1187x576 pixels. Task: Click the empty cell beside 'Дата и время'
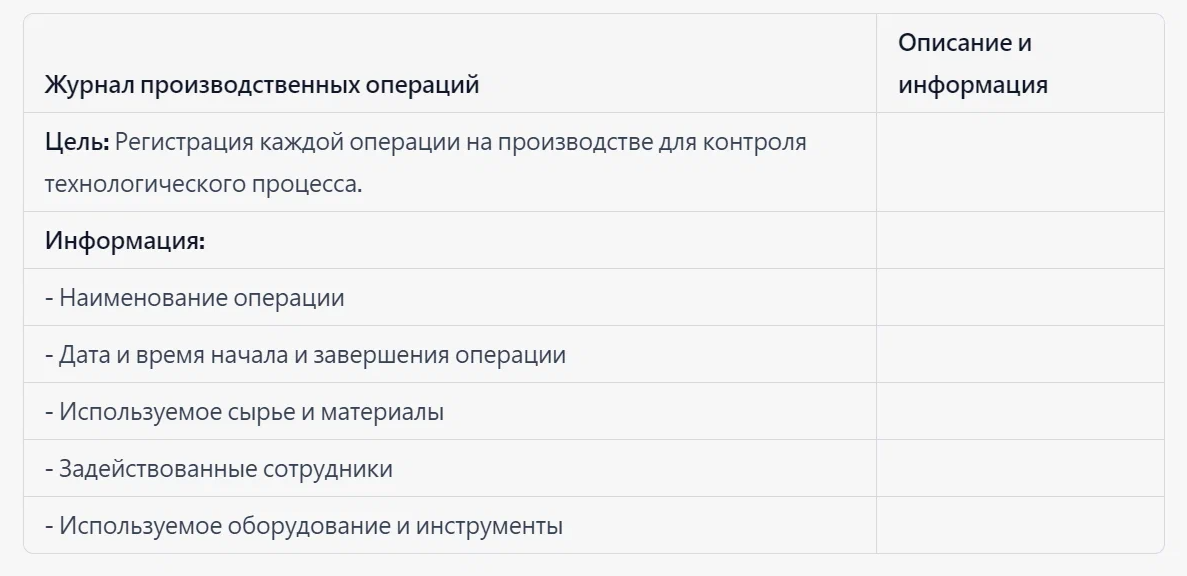click(1020, 354)
